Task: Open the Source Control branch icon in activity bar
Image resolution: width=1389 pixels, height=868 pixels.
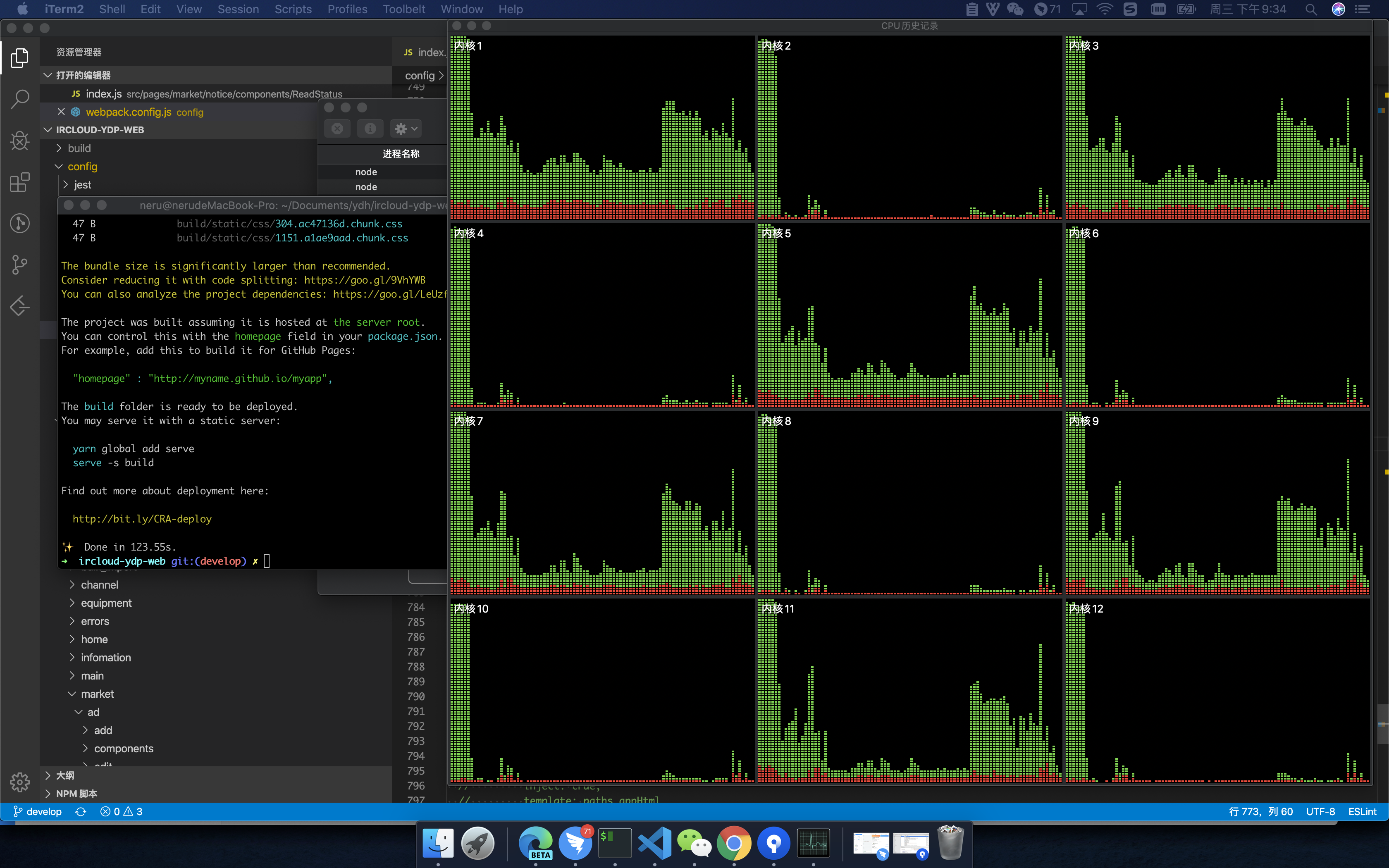Action: click(19, 265)
